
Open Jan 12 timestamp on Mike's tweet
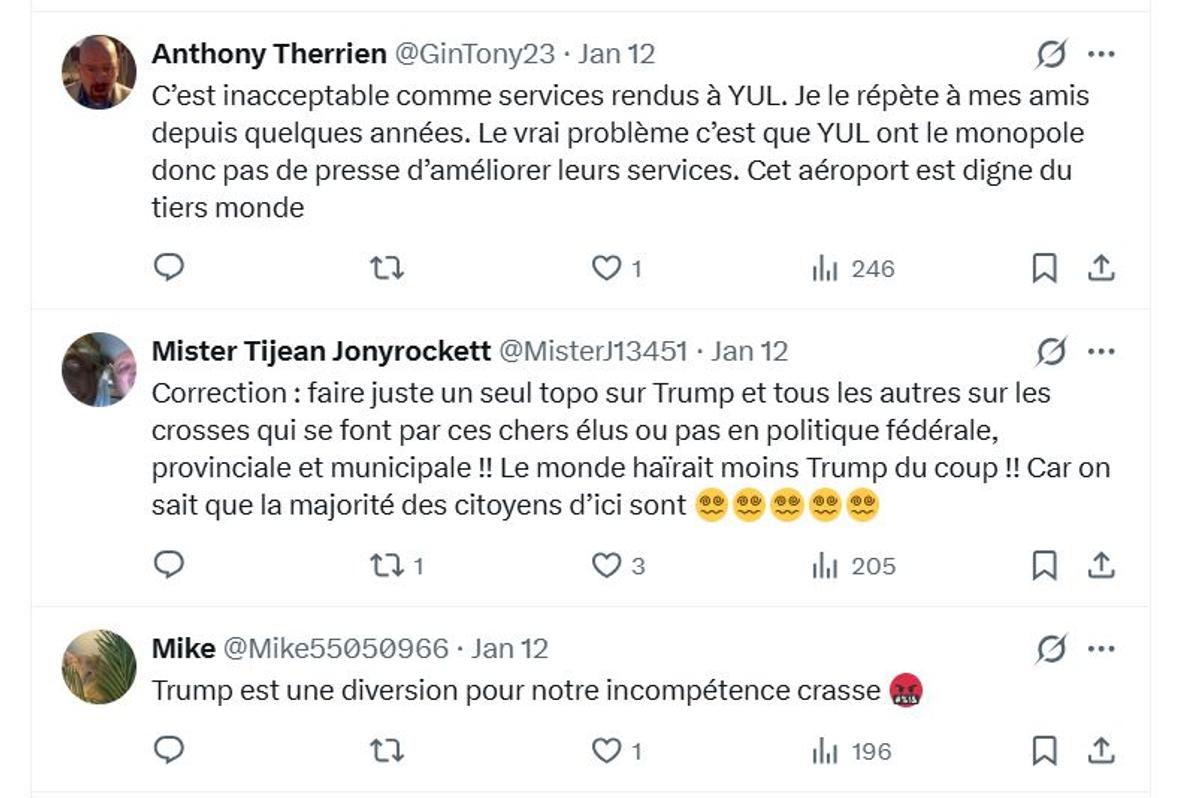click(510, 649)
